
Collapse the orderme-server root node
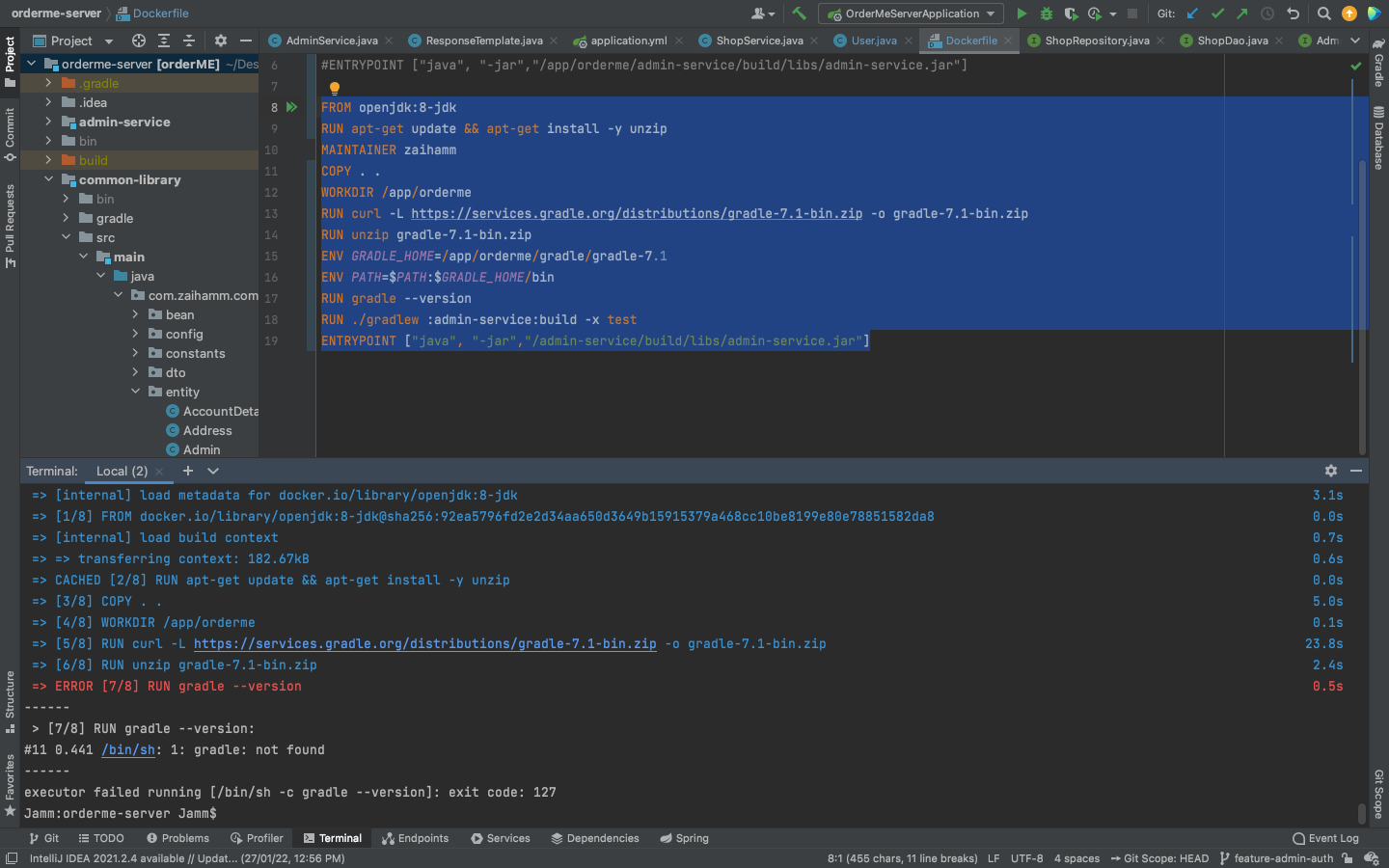coord(31,64)
